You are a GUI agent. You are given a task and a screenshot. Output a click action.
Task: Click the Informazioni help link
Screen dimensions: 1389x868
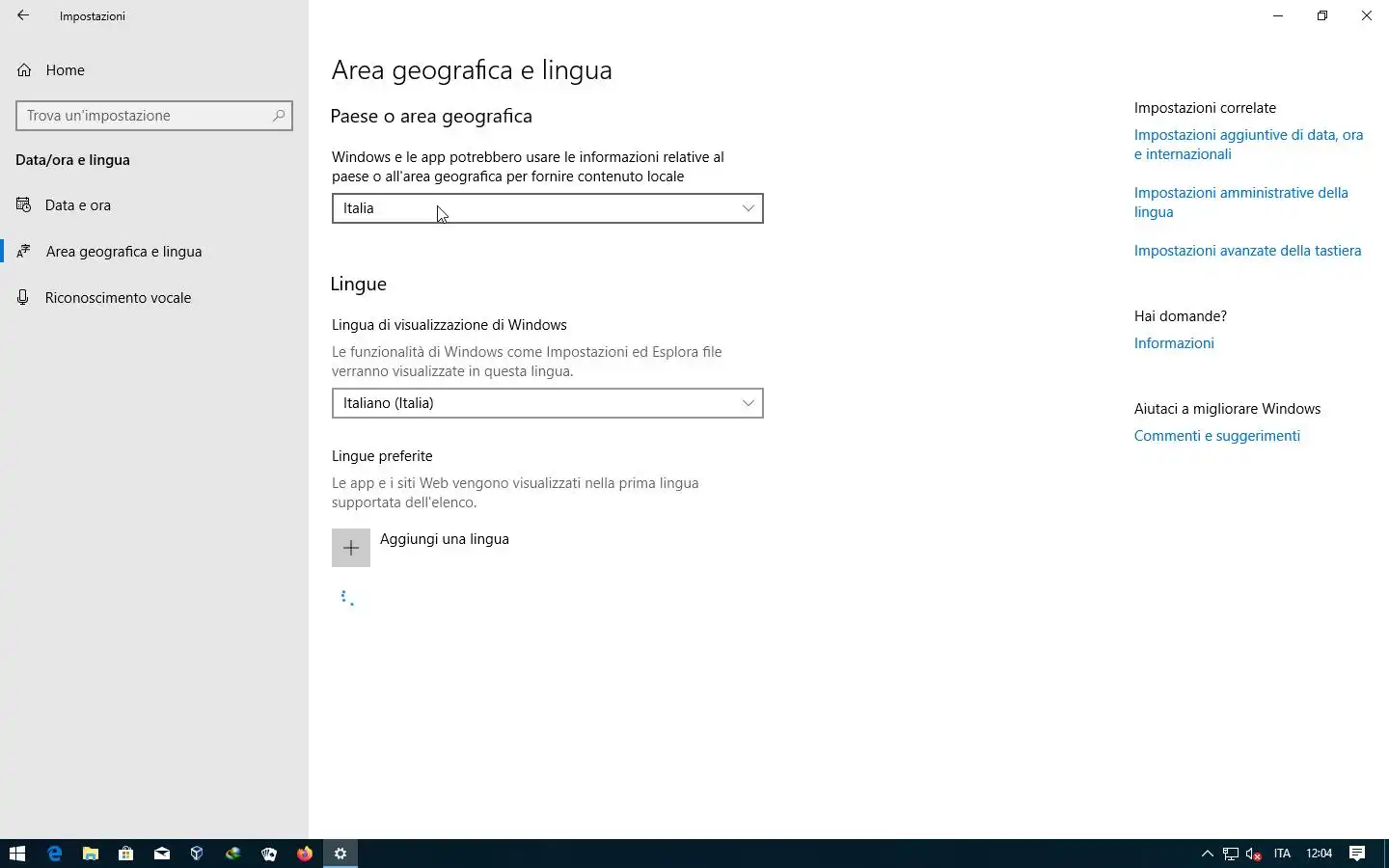tap(1174, 343)
